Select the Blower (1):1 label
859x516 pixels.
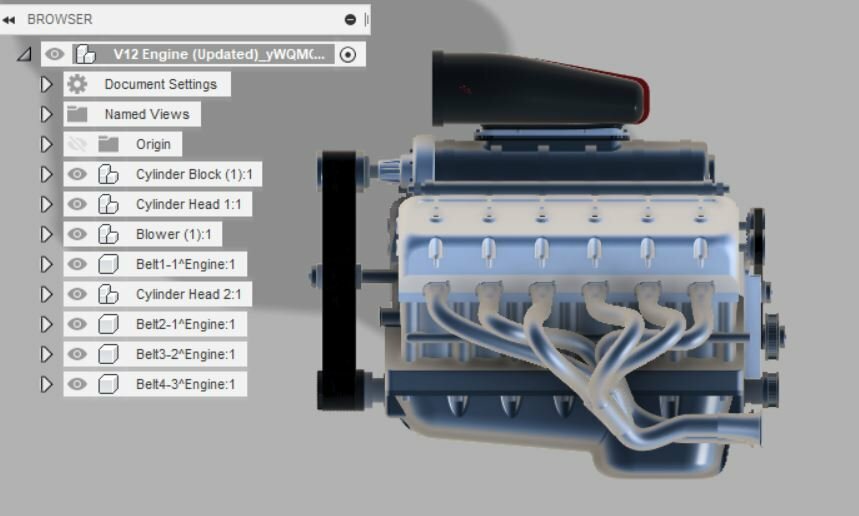174,234
